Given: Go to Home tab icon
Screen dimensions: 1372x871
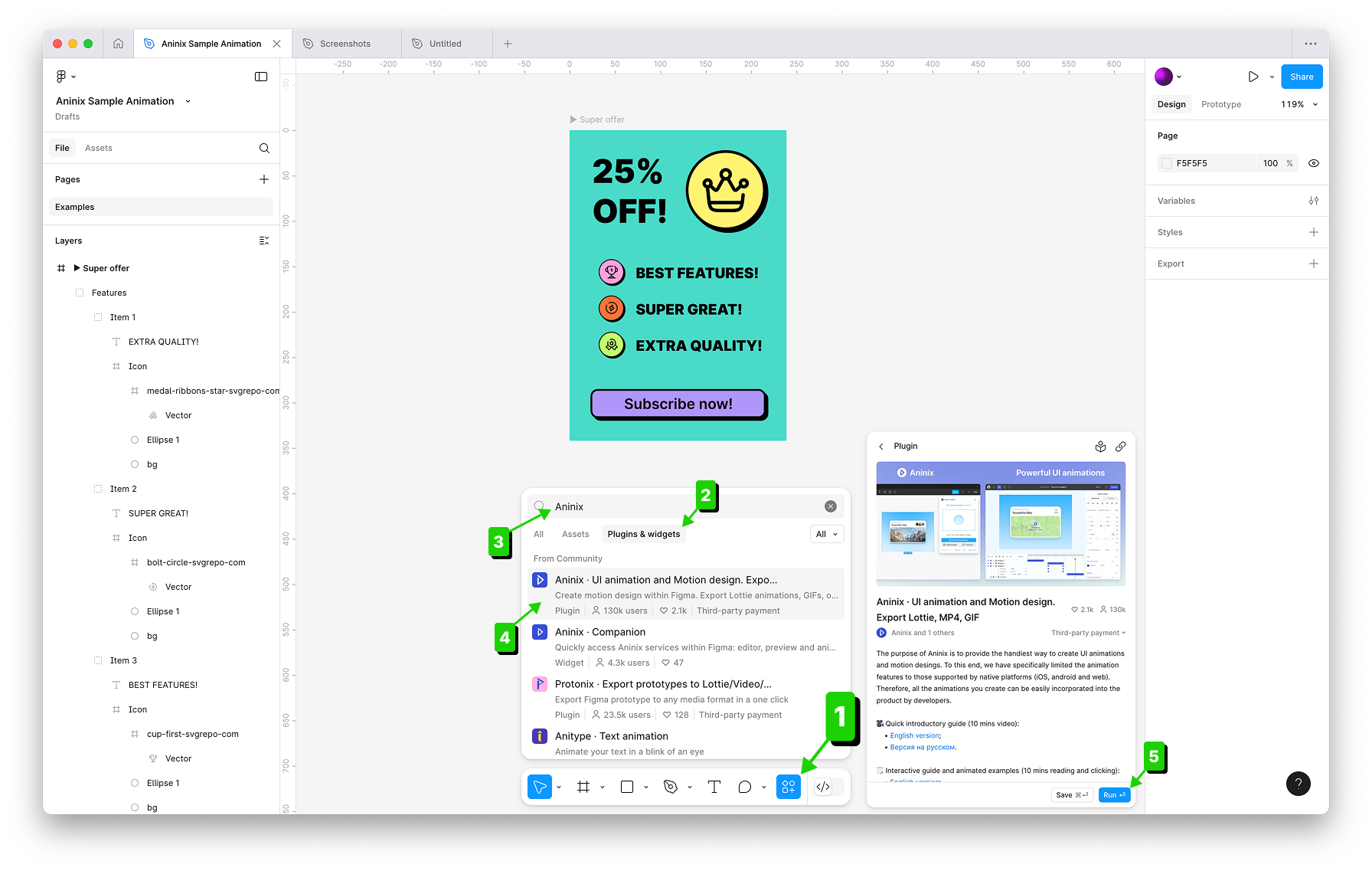Looking at the screenshot, I should (x=118, y=44).
